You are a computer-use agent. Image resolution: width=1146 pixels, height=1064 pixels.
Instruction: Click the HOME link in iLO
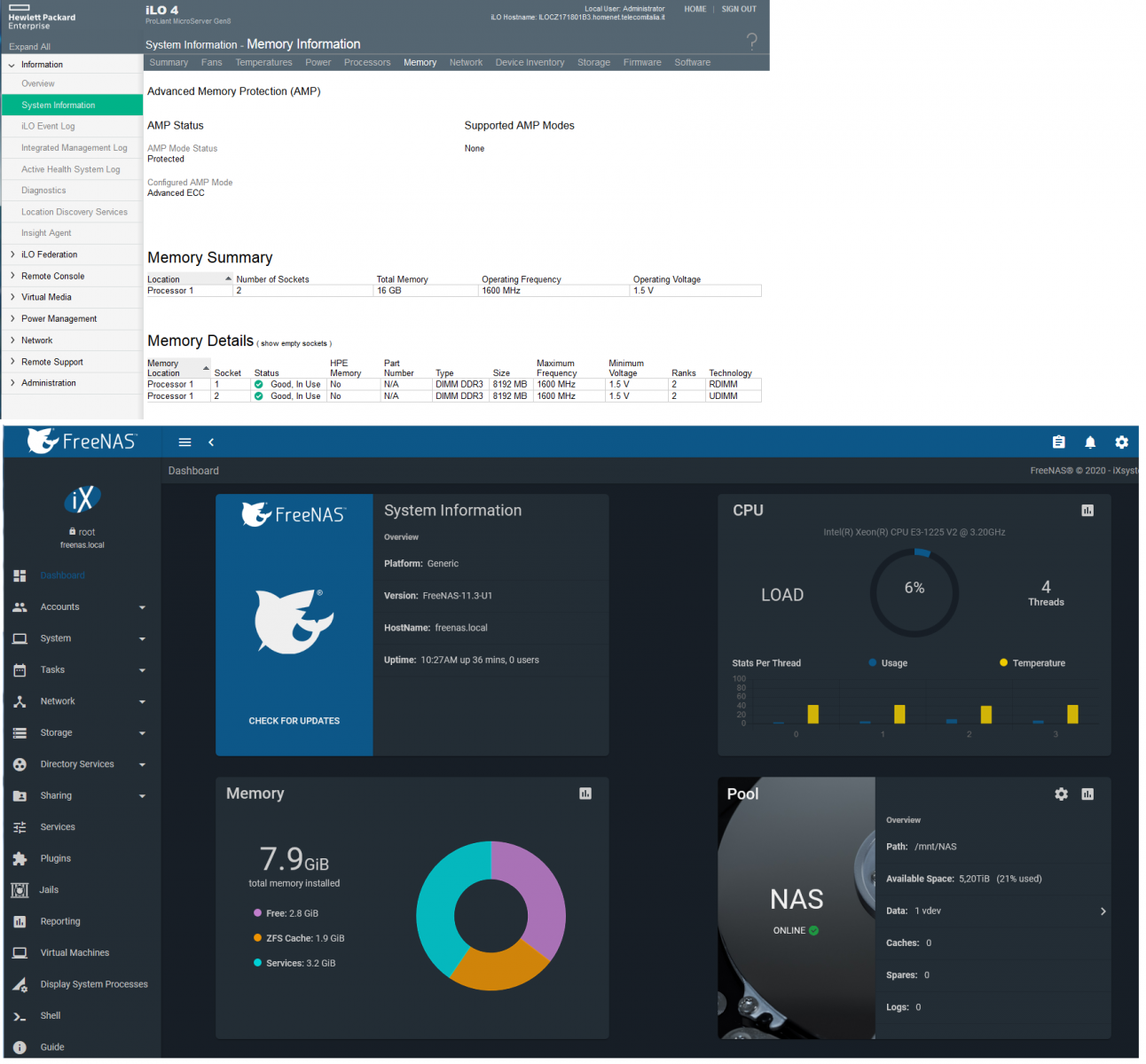coord(695,9)
